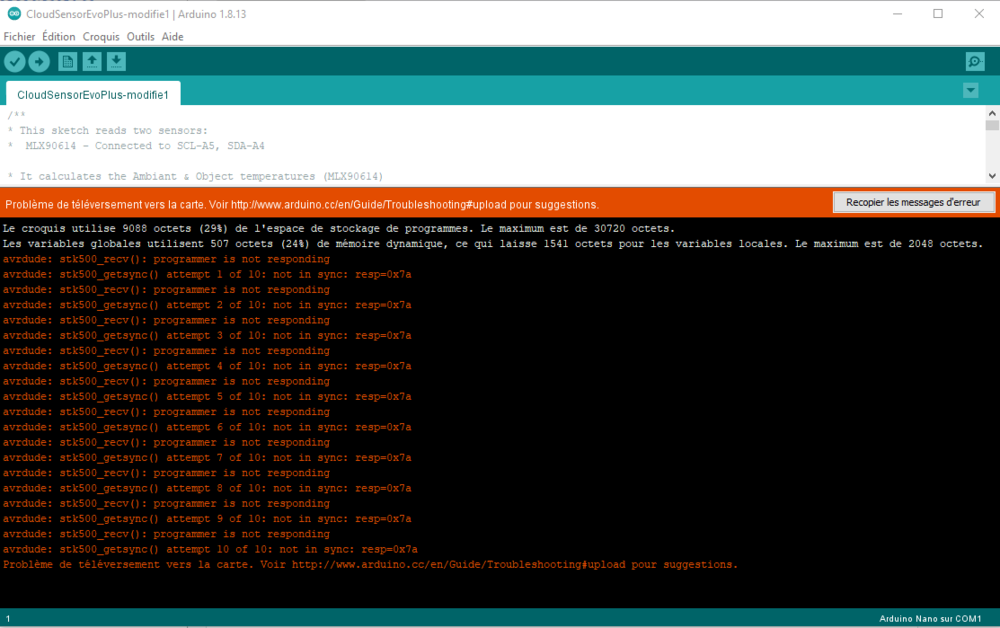The width and height of the screenshot is (1000, 628).
Task: Click the 'attempt 5 of 10' console line
Action: coord(207,397)
